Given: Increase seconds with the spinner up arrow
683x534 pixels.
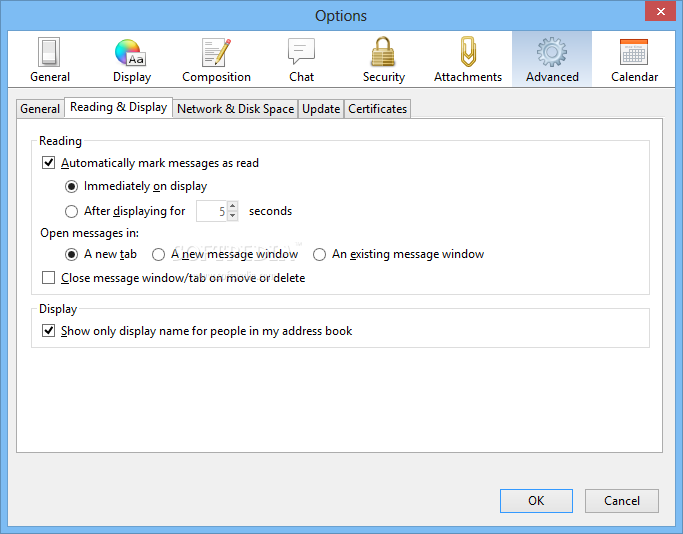Looking at the screenshot, I should (x=233, y=206).
